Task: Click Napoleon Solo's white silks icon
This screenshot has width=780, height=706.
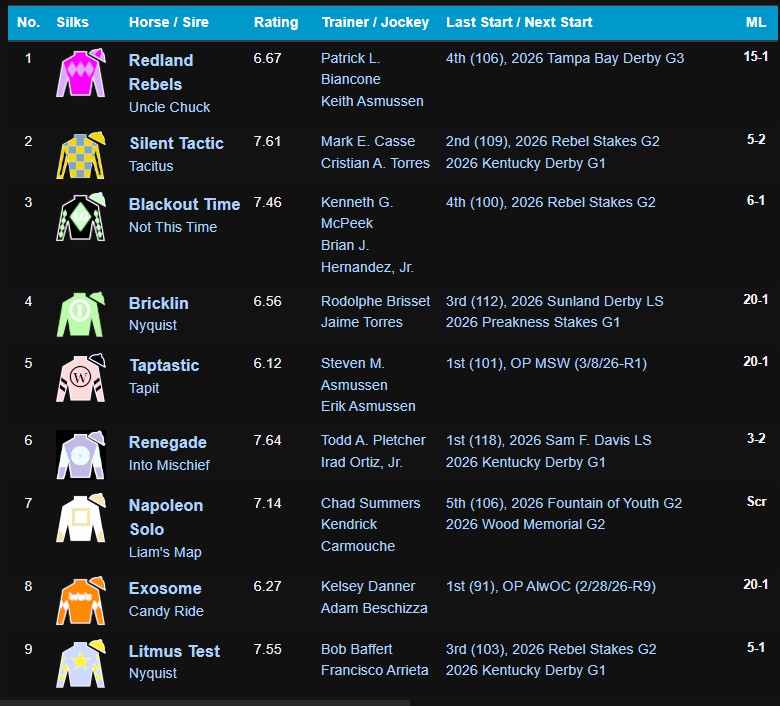Action: pos(81,517)
